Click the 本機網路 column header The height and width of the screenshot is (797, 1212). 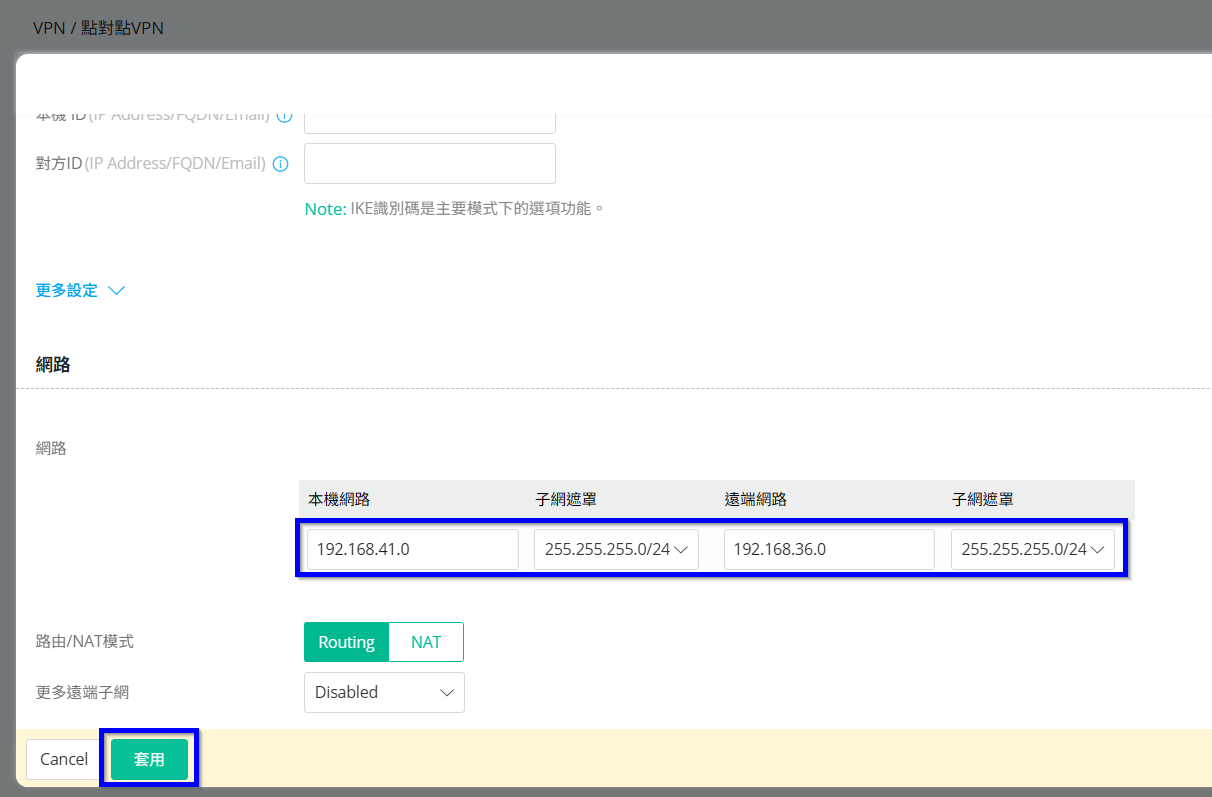(x=339, y=499)
